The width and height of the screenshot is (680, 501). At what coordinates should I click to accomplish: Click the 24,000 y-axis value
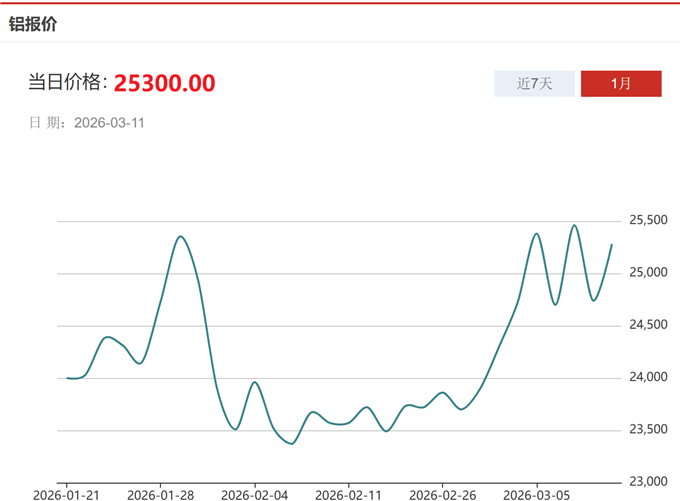coord(648,378)
